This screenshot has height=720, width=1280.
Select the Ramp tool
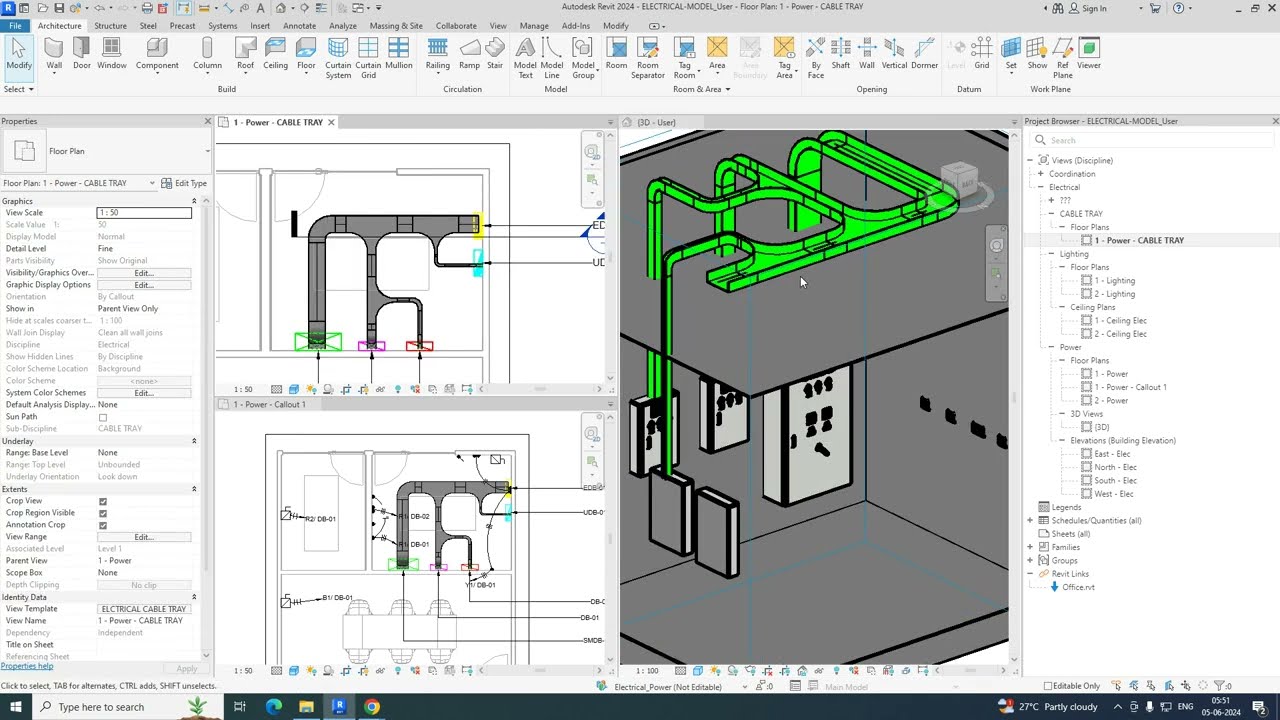point(469,55)
